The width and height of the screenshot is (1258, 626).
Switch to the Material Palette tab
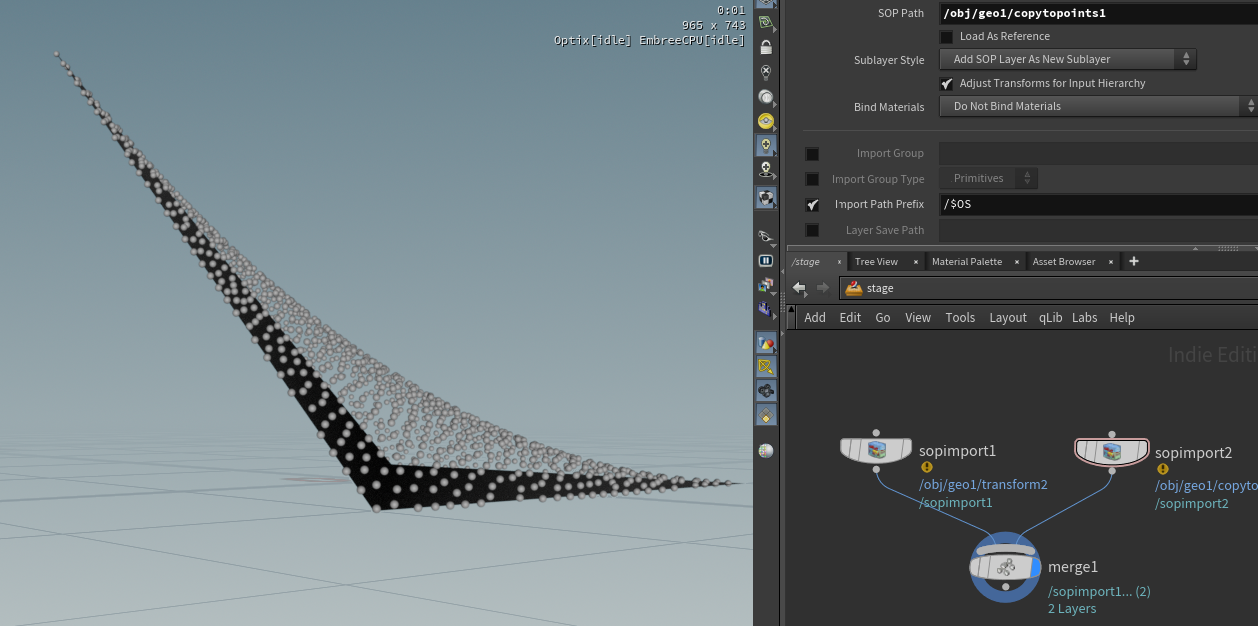pos(966,262)
